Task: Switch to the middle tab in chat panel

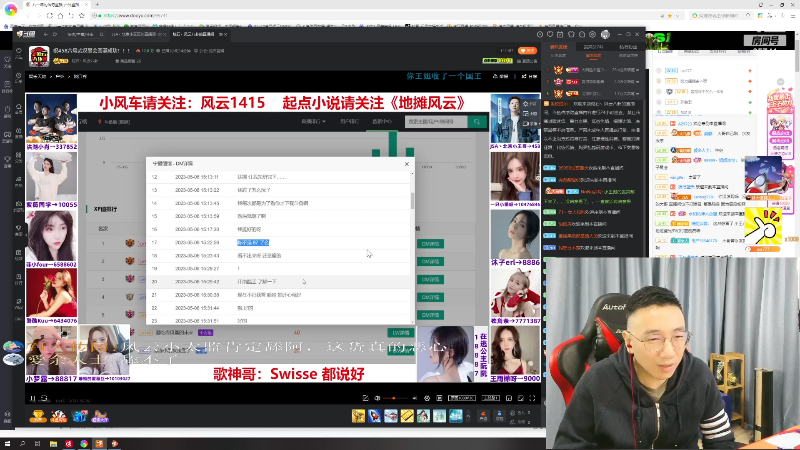Action: pyautogui.click(x=593, y=47)
